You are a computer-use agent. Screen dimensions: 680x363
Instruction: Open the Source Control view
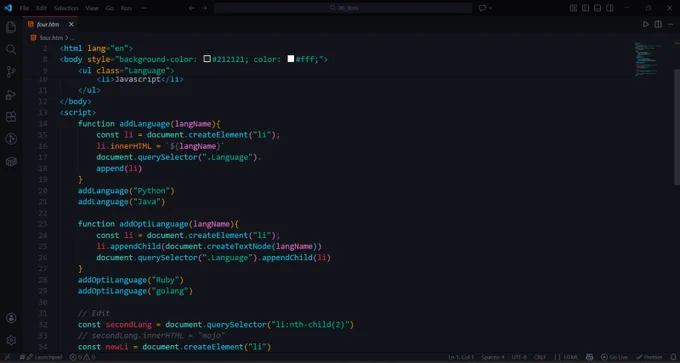(x=11, y=72)
